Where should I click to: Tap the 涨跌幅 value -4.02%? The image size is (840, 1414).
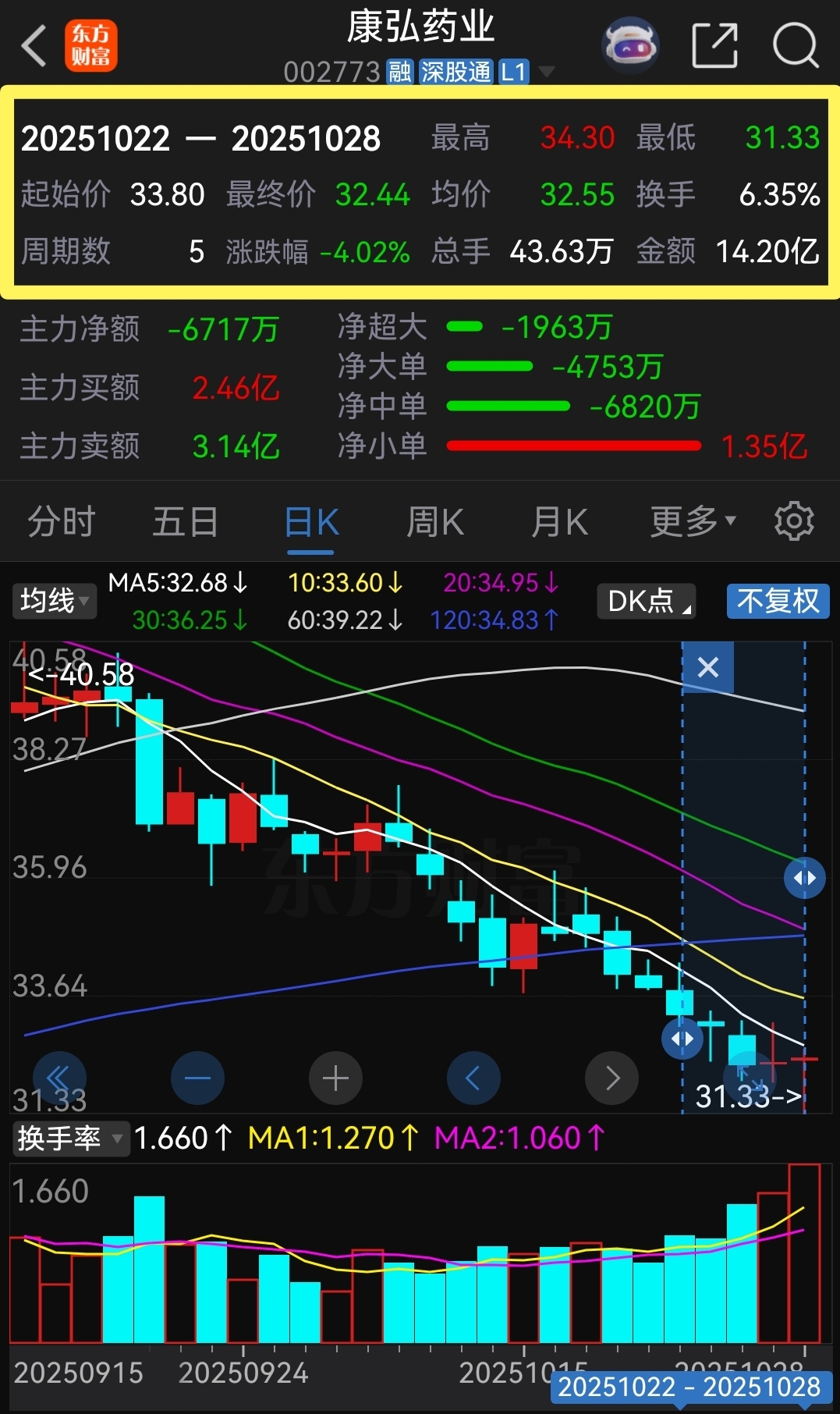click(x=365, y=252)
